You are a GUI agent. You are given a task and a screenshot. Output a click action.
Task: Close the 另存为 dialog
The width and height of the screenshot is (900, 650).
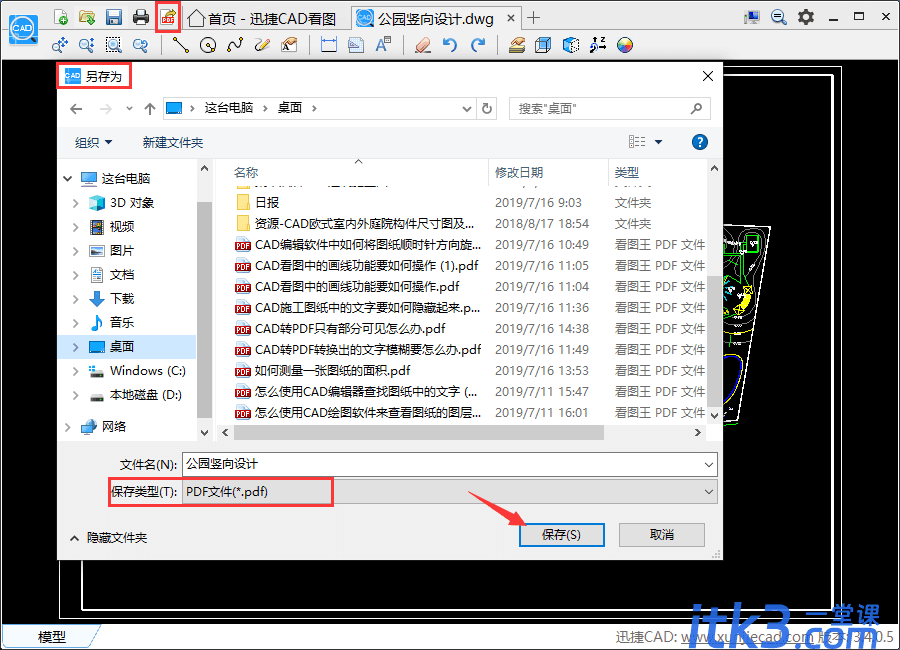pos(708,76)
